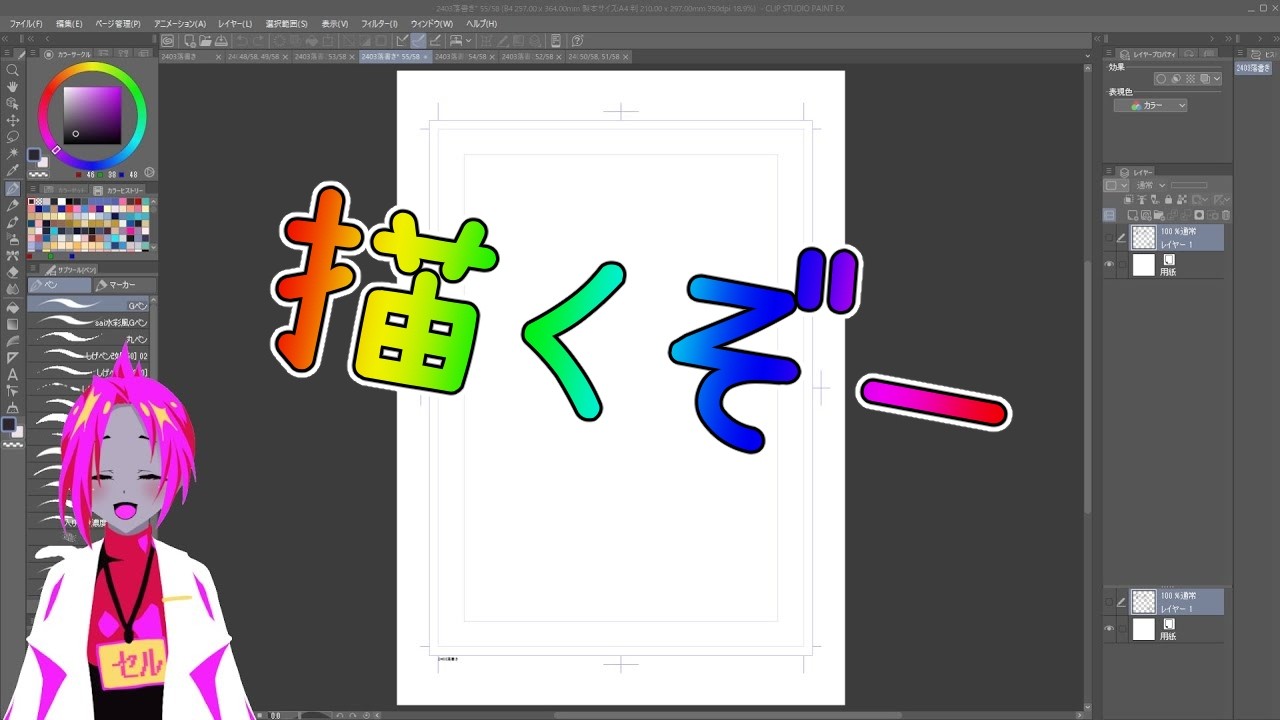
Task: Select the Airbrush tool
Action: 13,239
